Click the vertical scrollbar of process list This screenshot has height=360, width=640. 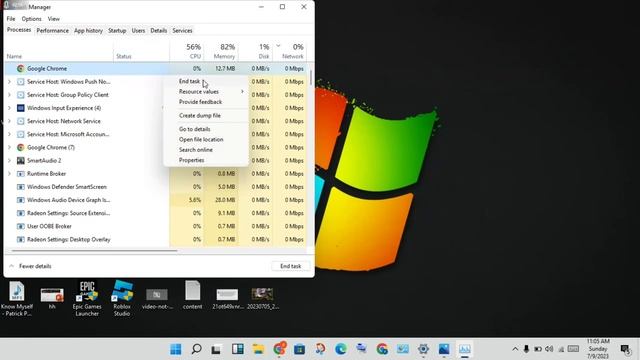coord(311,78)
